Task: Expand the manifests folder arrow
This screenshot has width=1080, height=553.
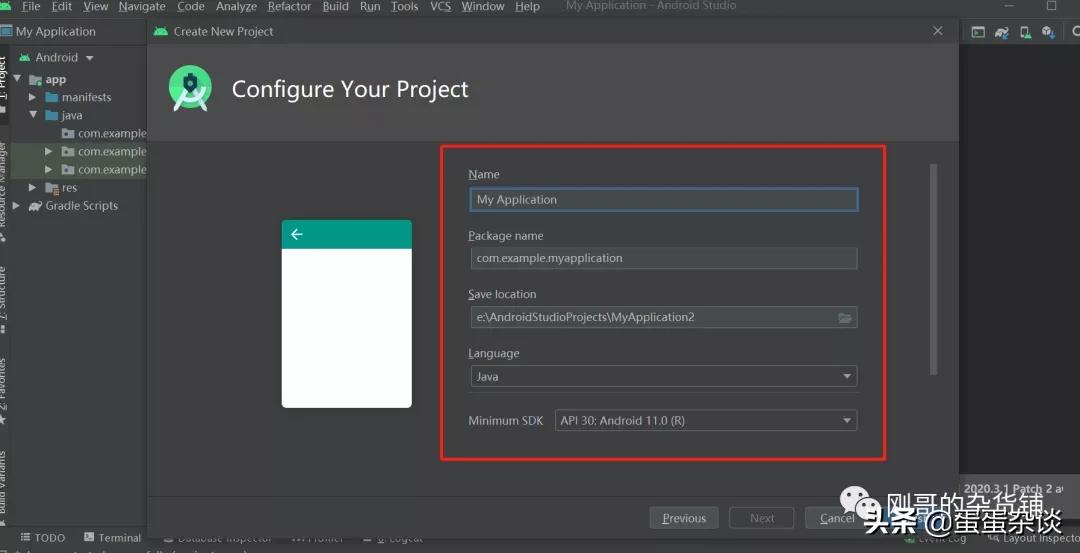Action: [32, 97]
